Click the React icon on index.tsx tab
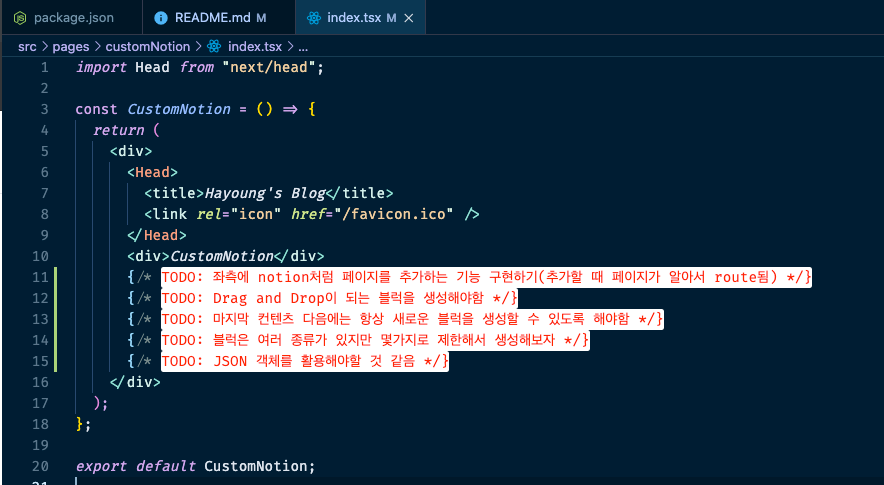884x485 pixels. (x=313, y=18)
